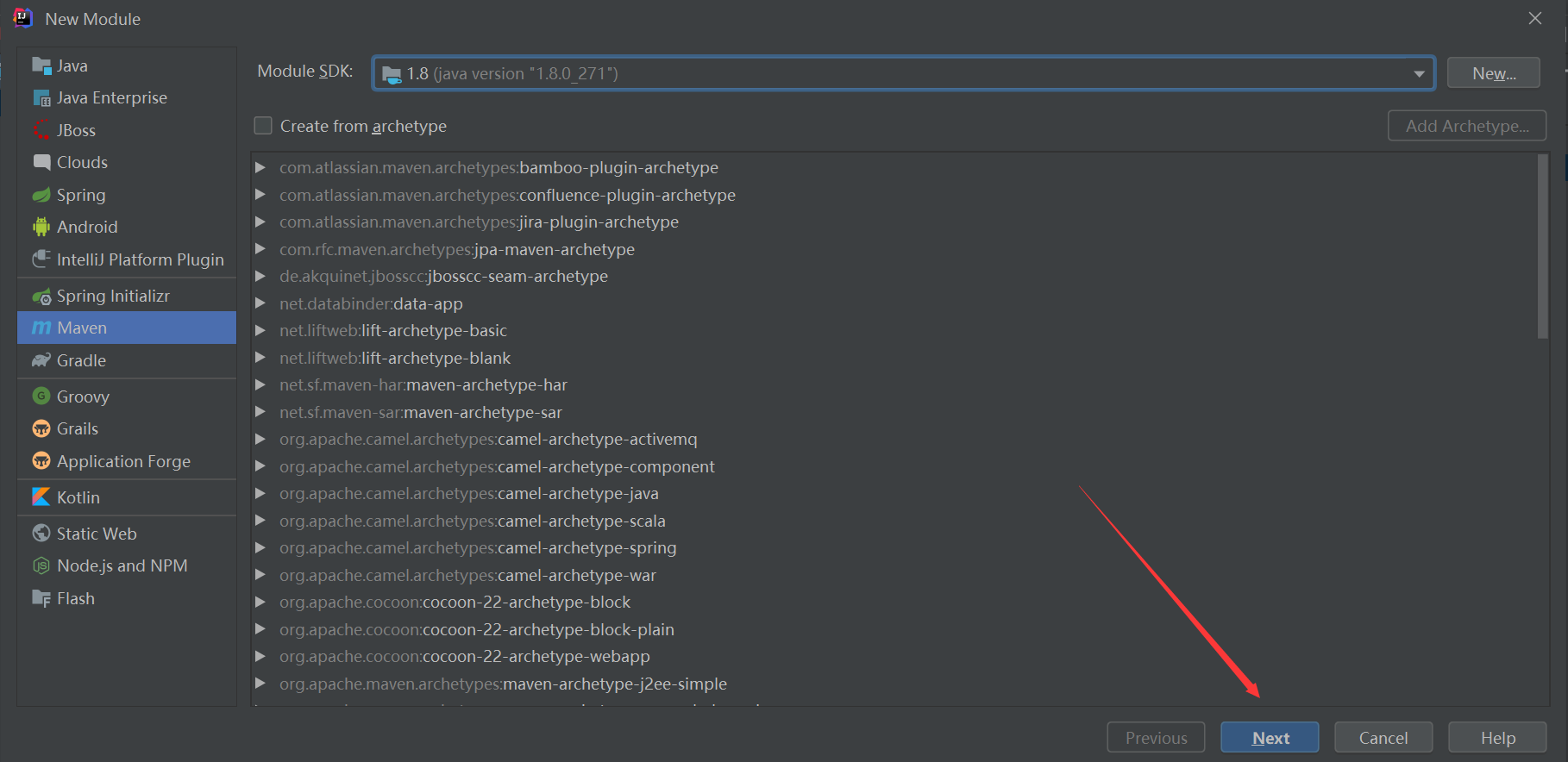Click the Java Enterprise icon
1568x762 pixels.
(41, 98)
